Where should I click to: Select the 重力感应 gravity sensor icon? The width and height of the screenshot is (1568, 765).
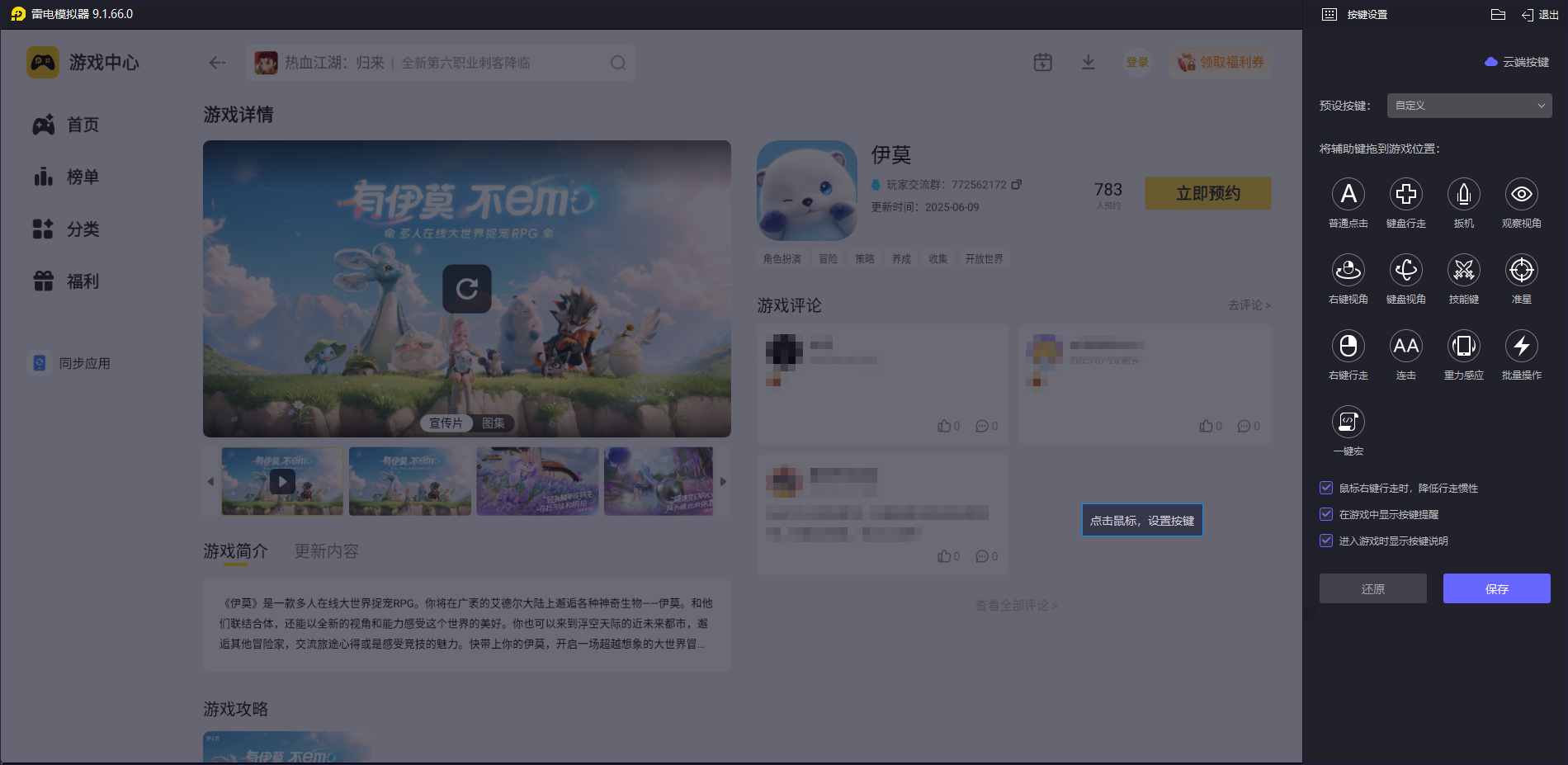1463,346
